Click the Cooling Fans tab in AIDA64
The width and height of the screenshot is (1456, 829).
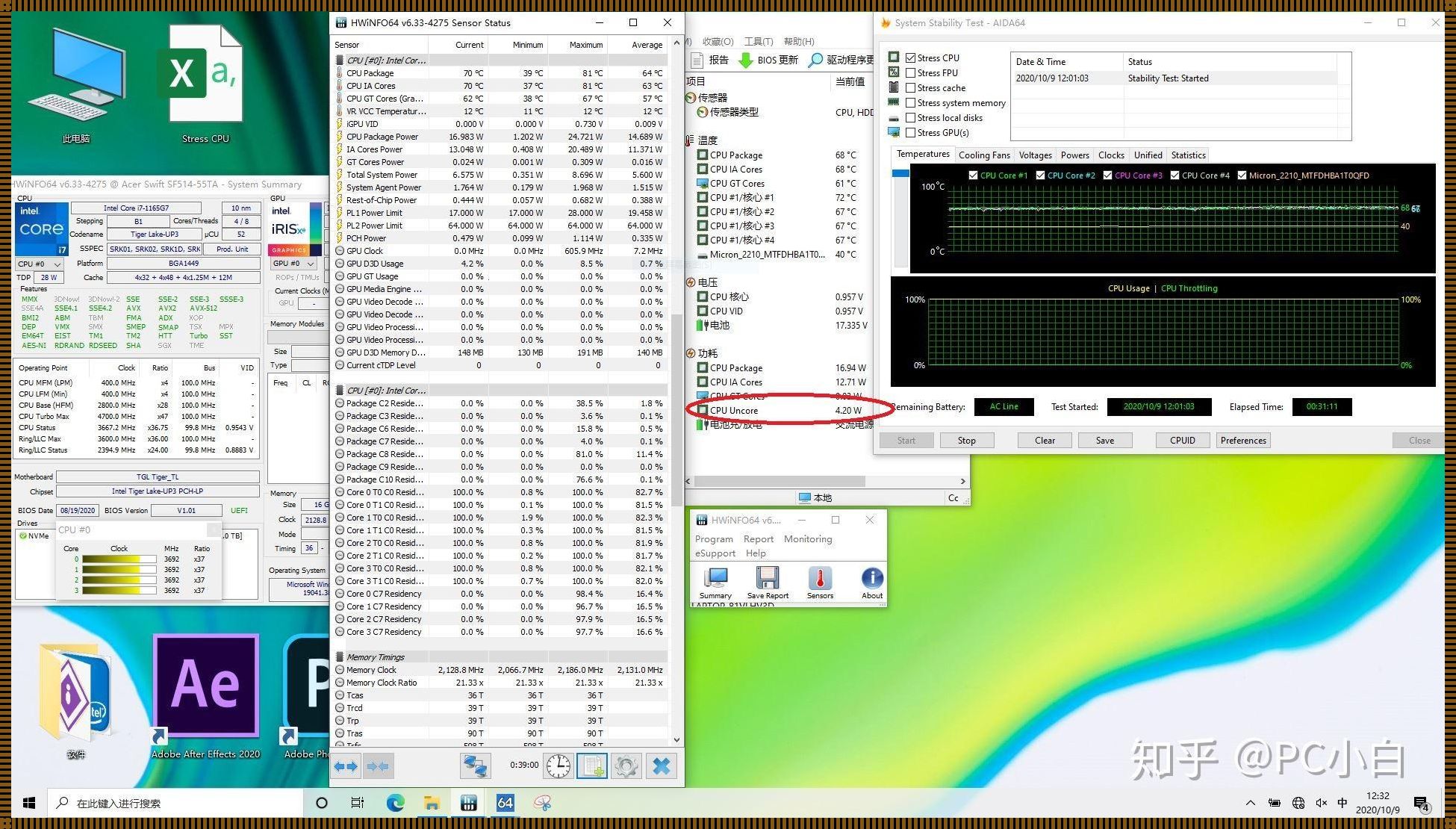click(984, 155)
